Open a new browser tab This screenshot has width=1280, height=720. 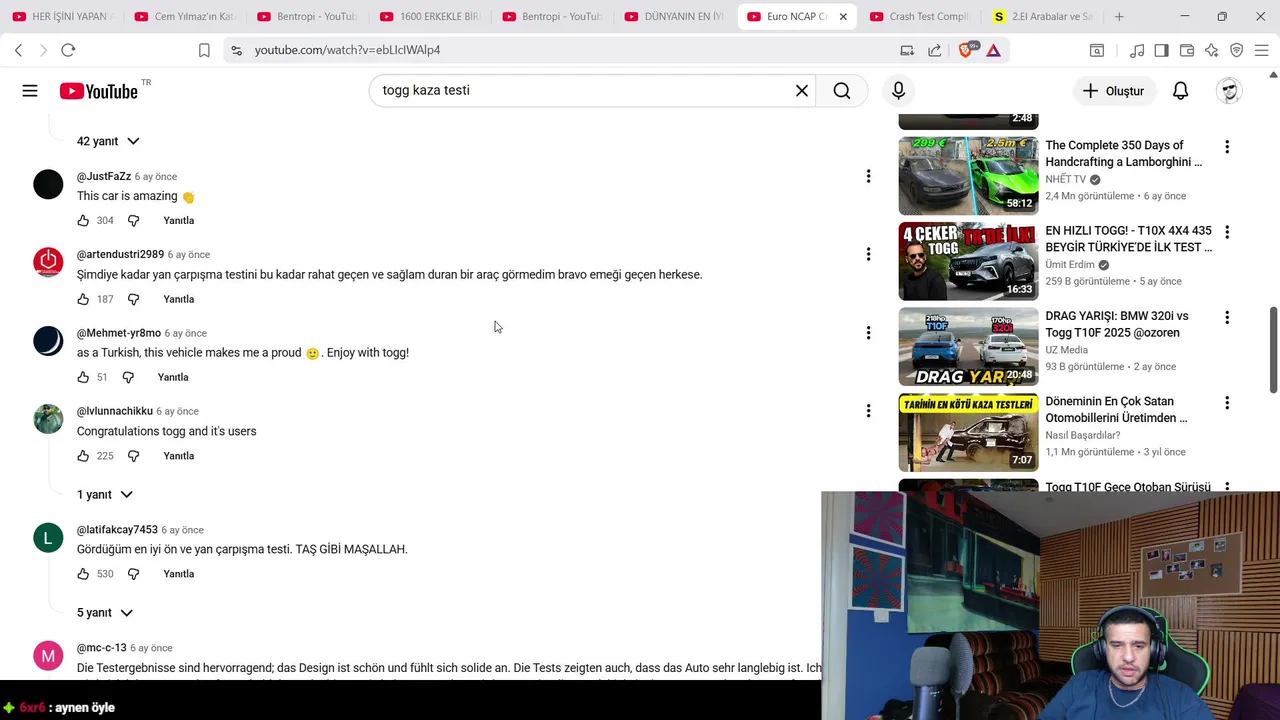(1119, 17)
